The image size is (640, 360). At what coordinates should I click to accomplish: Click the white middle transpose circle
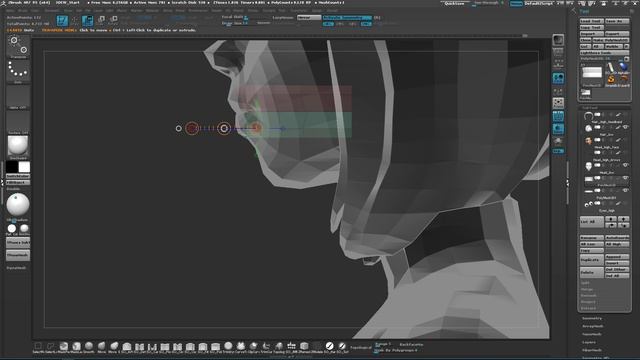(224, 128)
